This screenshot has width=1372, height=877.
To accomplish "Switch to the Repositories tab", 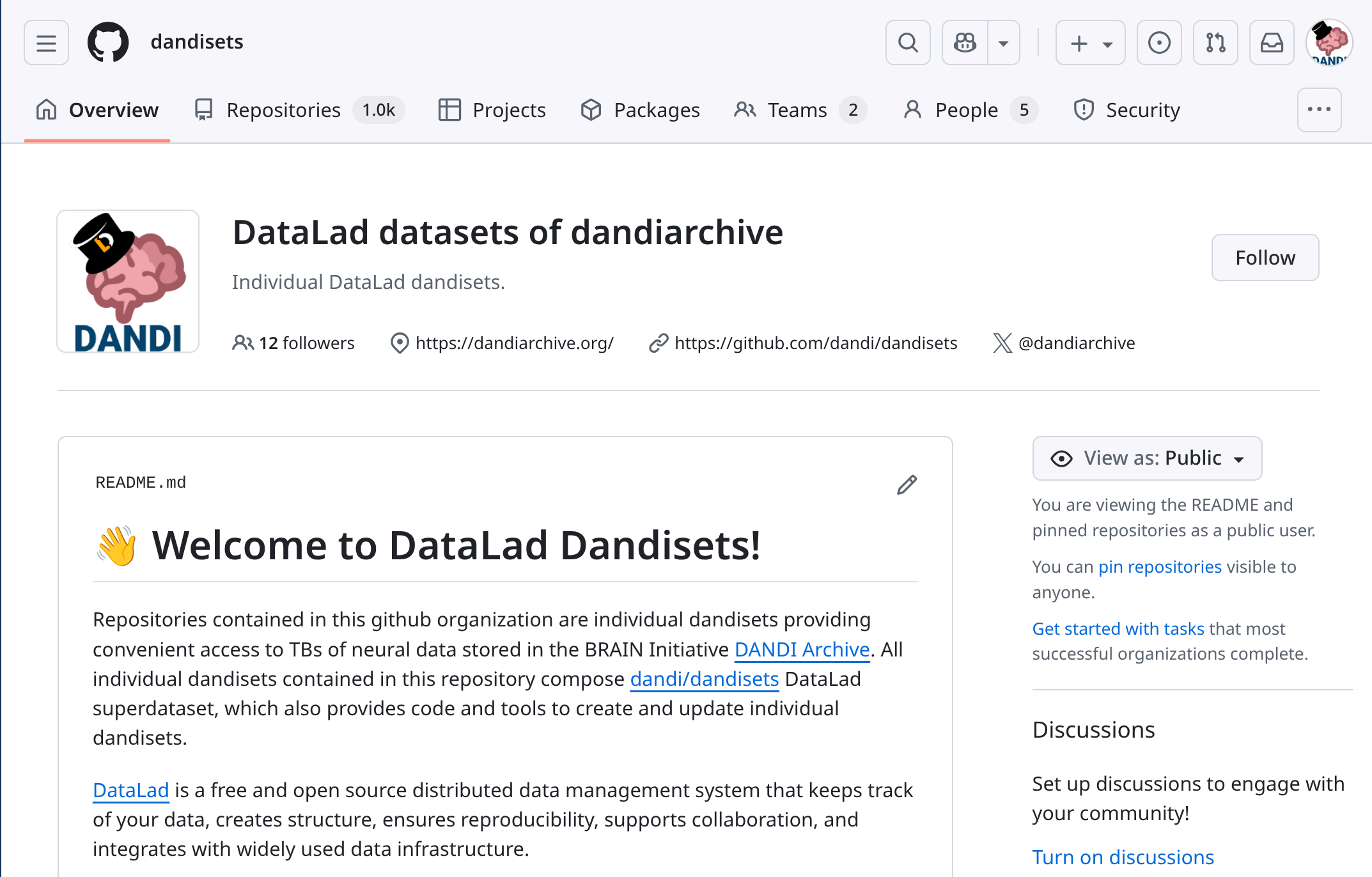I will click(283, 109).
